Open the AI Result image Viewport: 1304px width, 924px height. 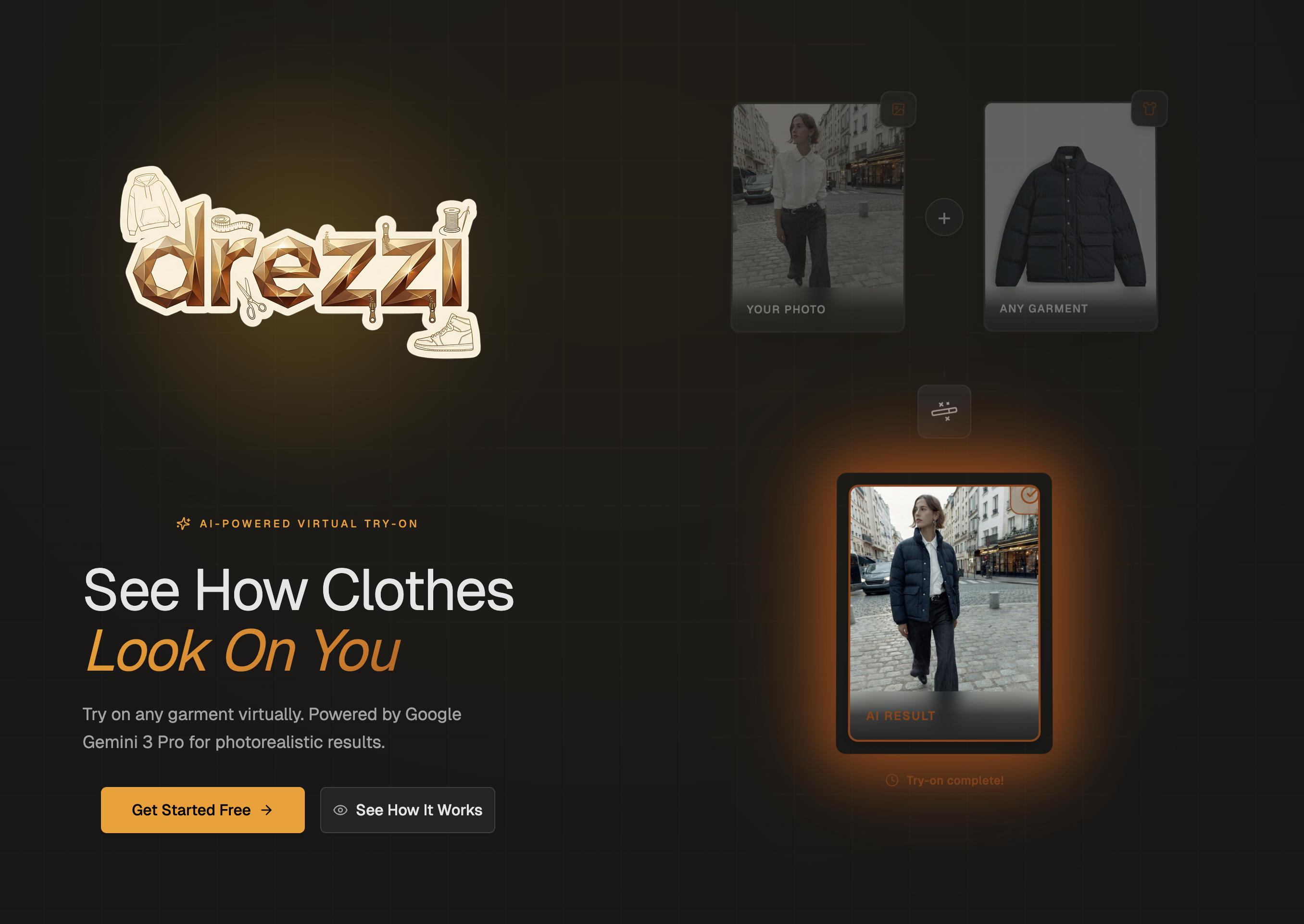click(944, 613)
